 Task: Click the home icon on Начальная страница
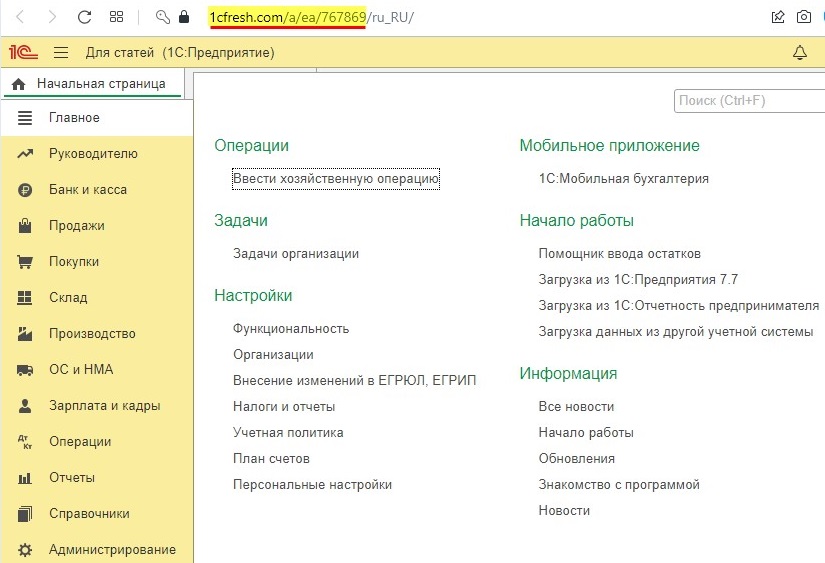[x=18, y=84]
